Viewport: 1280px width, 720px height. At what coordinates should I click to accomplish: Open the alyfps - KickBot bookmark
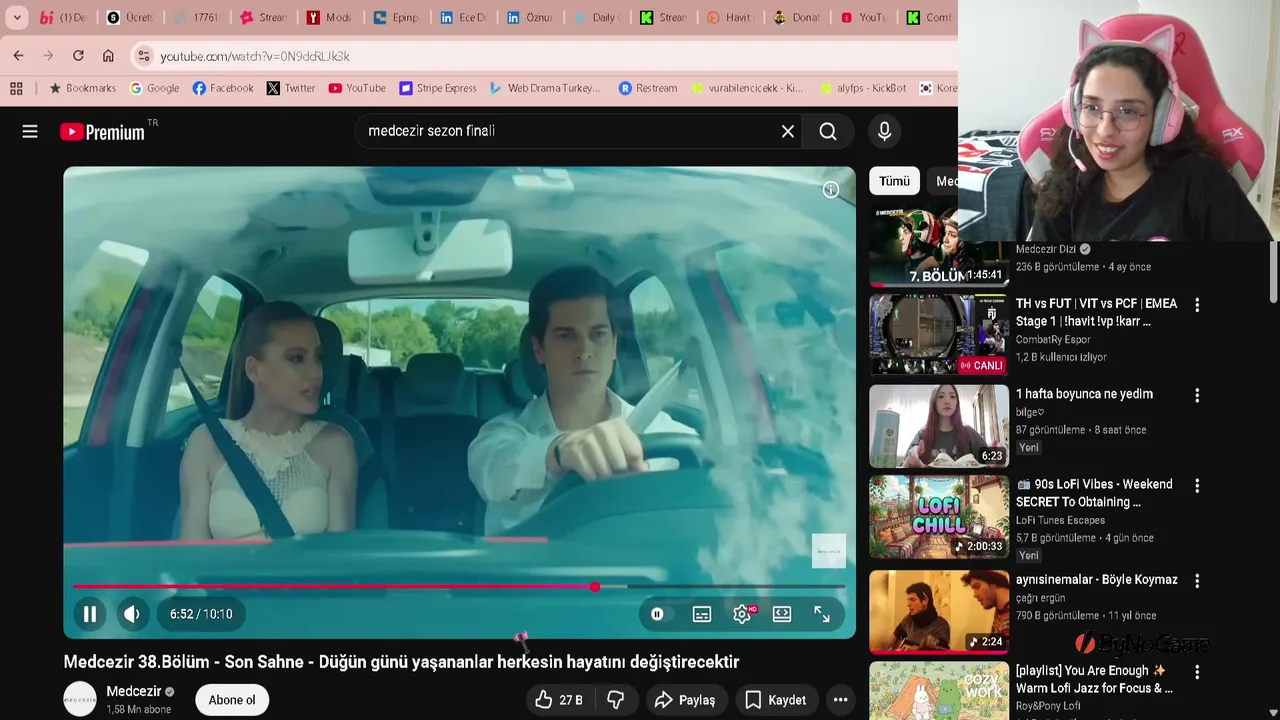pyautogui.click(x=863, y=88)
